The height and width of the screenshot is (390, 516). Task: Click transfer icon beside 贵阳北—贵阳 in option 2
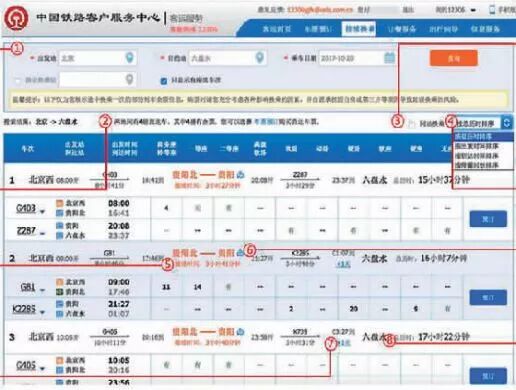(240, 253)
